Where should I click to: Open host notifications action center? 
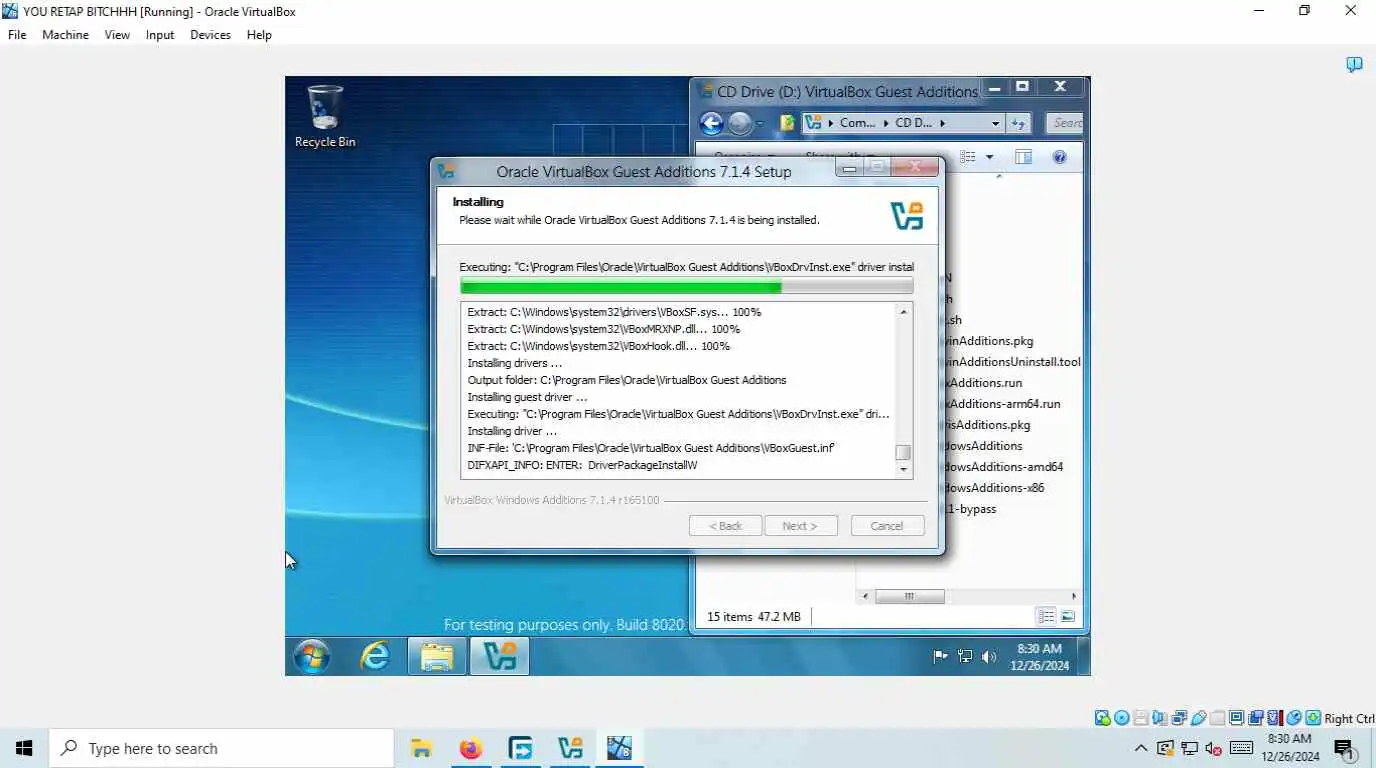coord(1344,748)
